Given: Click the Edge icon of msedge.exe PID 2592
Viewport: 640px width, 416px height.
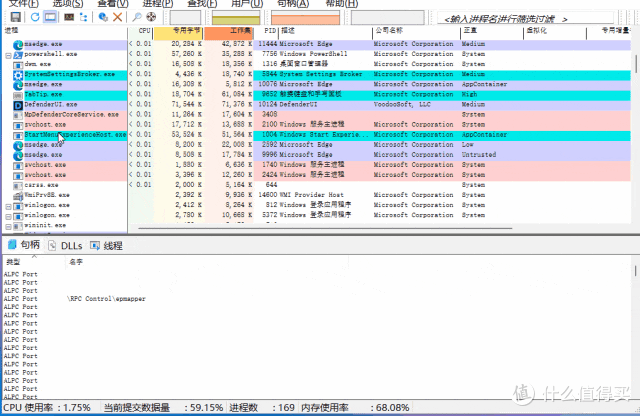Looking at the screenshot, I should 18,145.
